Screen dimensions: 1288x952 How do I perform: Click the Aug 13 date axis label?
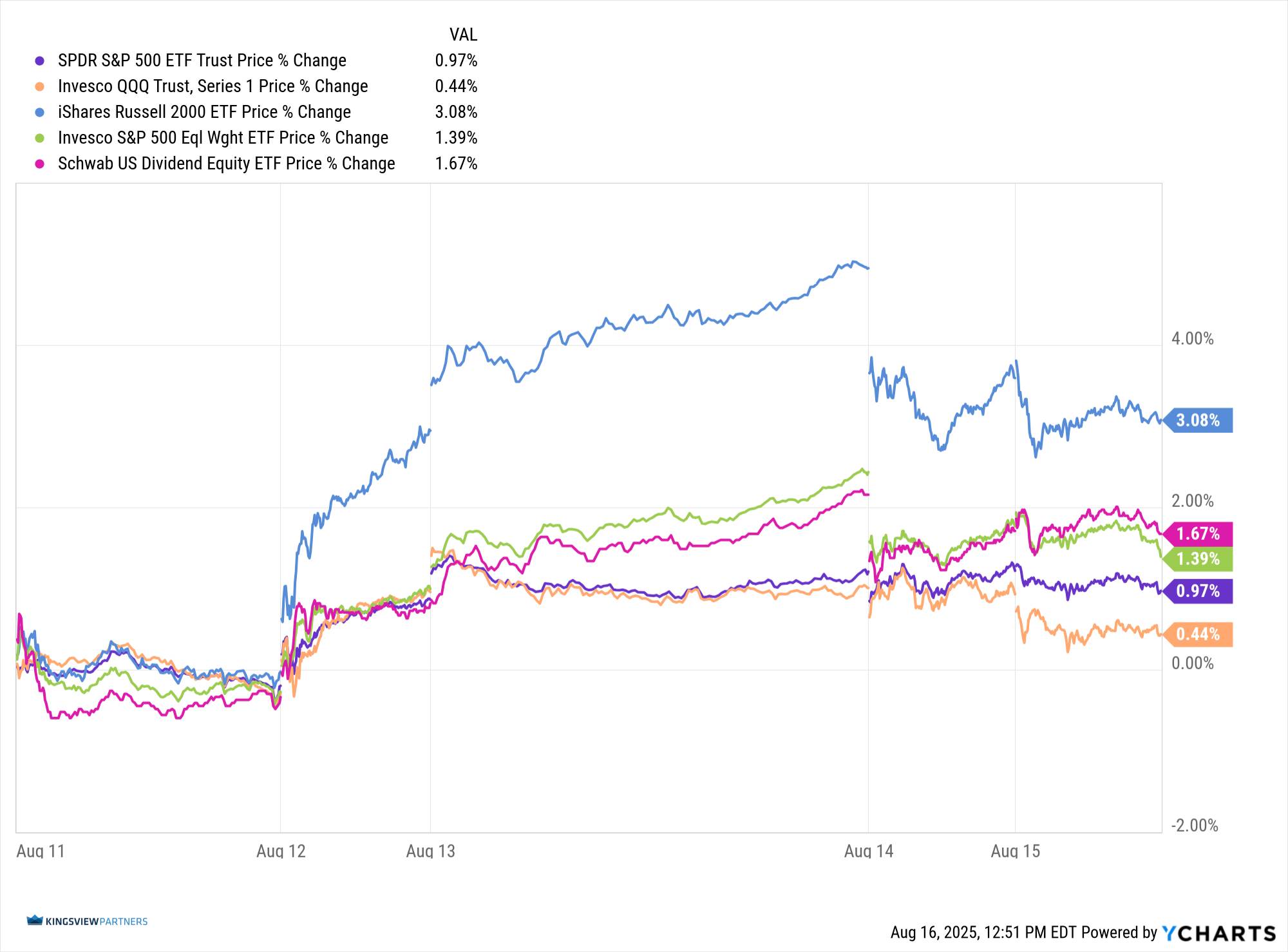[x=430, y=851]
